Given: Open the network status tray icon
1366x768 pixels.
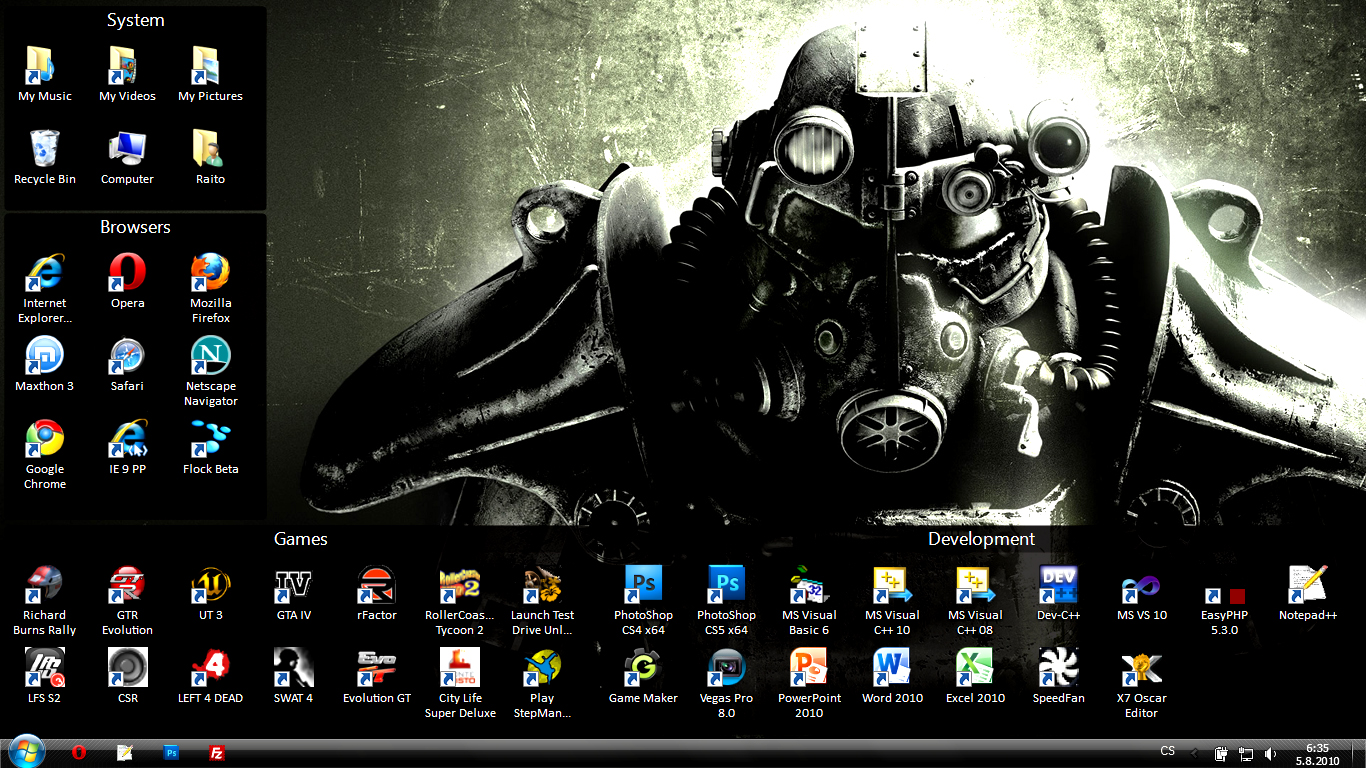Looking at the screenshot, I should point(1246,753).
